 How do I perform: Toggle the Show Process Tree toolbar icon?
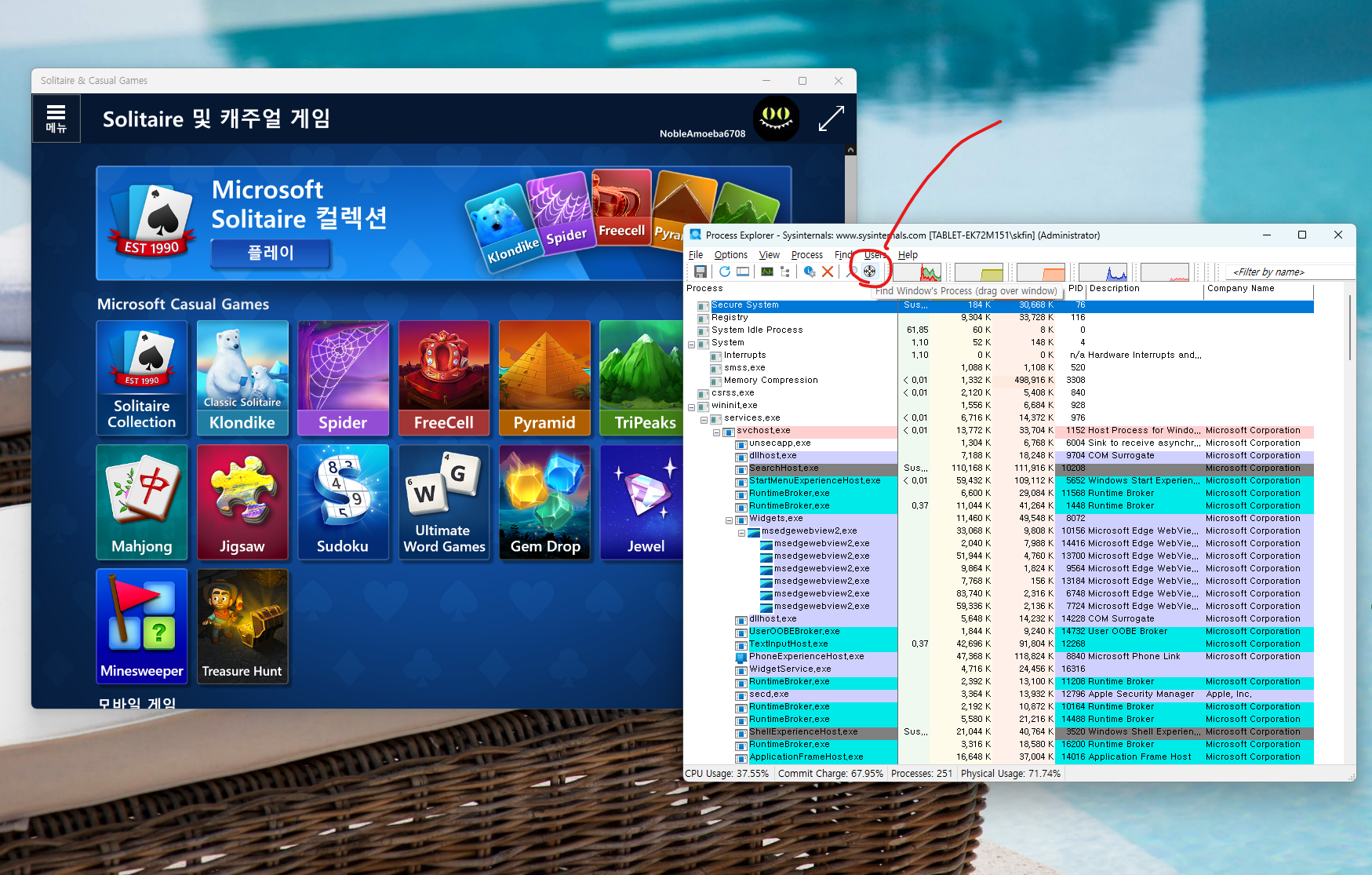click(785, 272)
